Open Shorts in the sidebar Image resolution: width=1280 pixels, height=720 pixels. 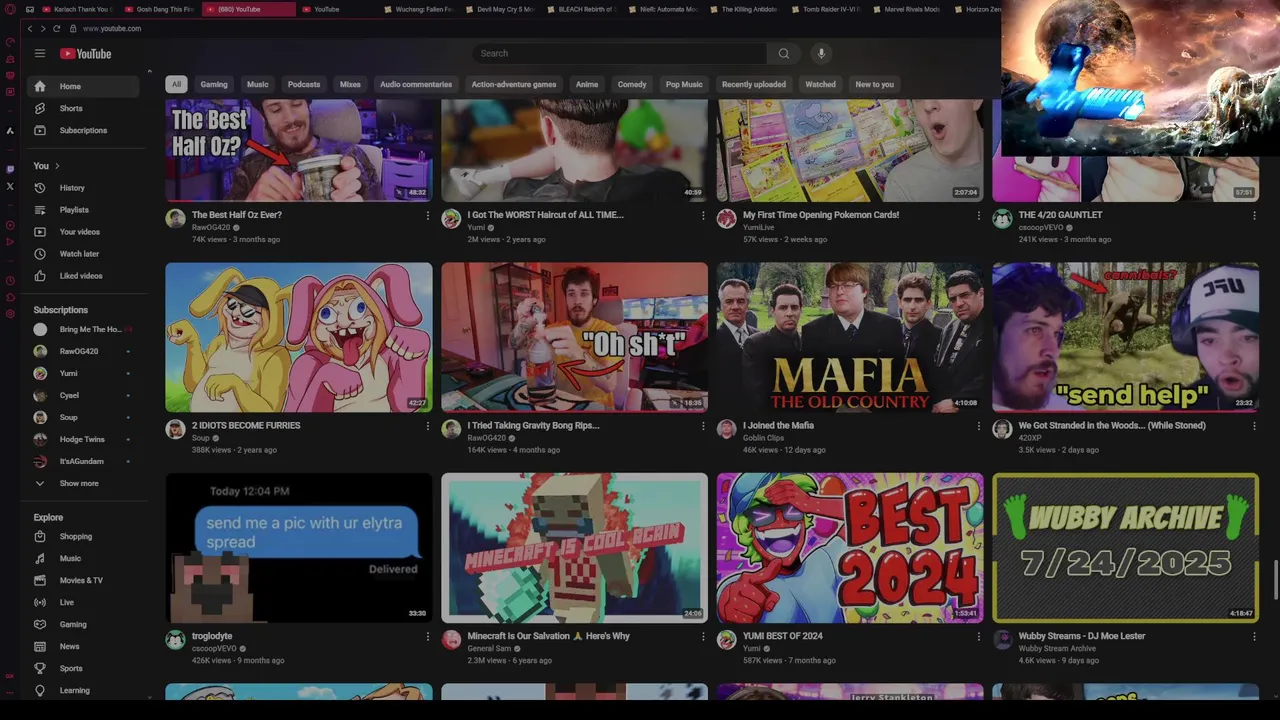click(83, 108)
